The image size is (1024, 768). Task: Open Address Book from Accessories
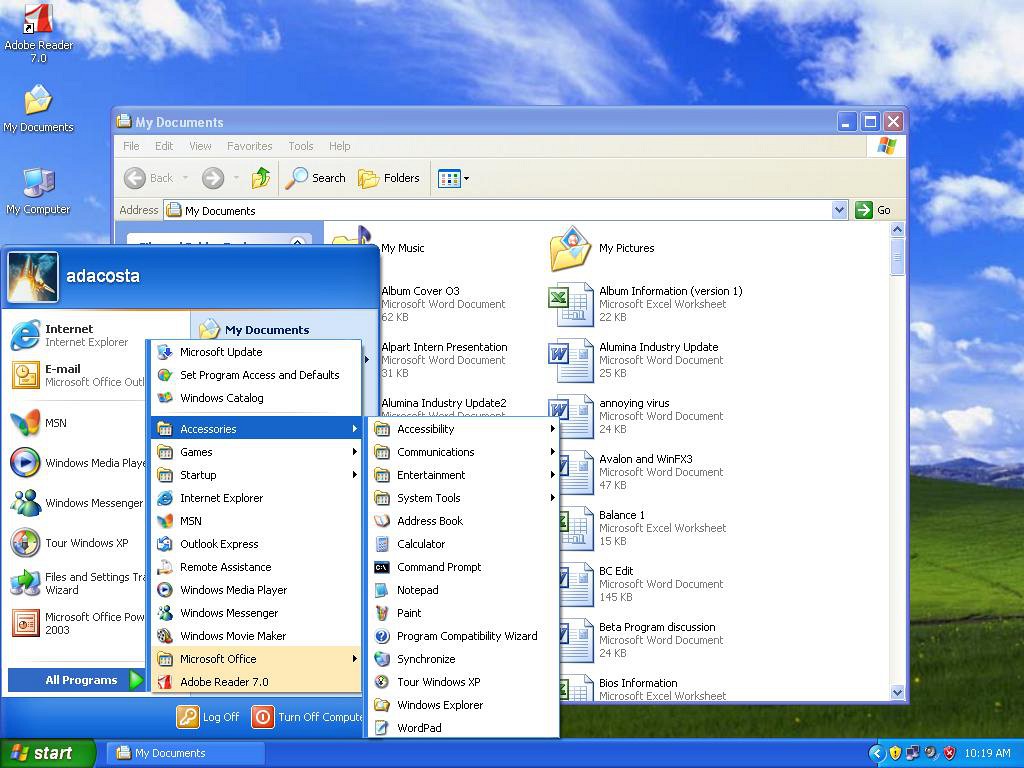pos(464,521)
